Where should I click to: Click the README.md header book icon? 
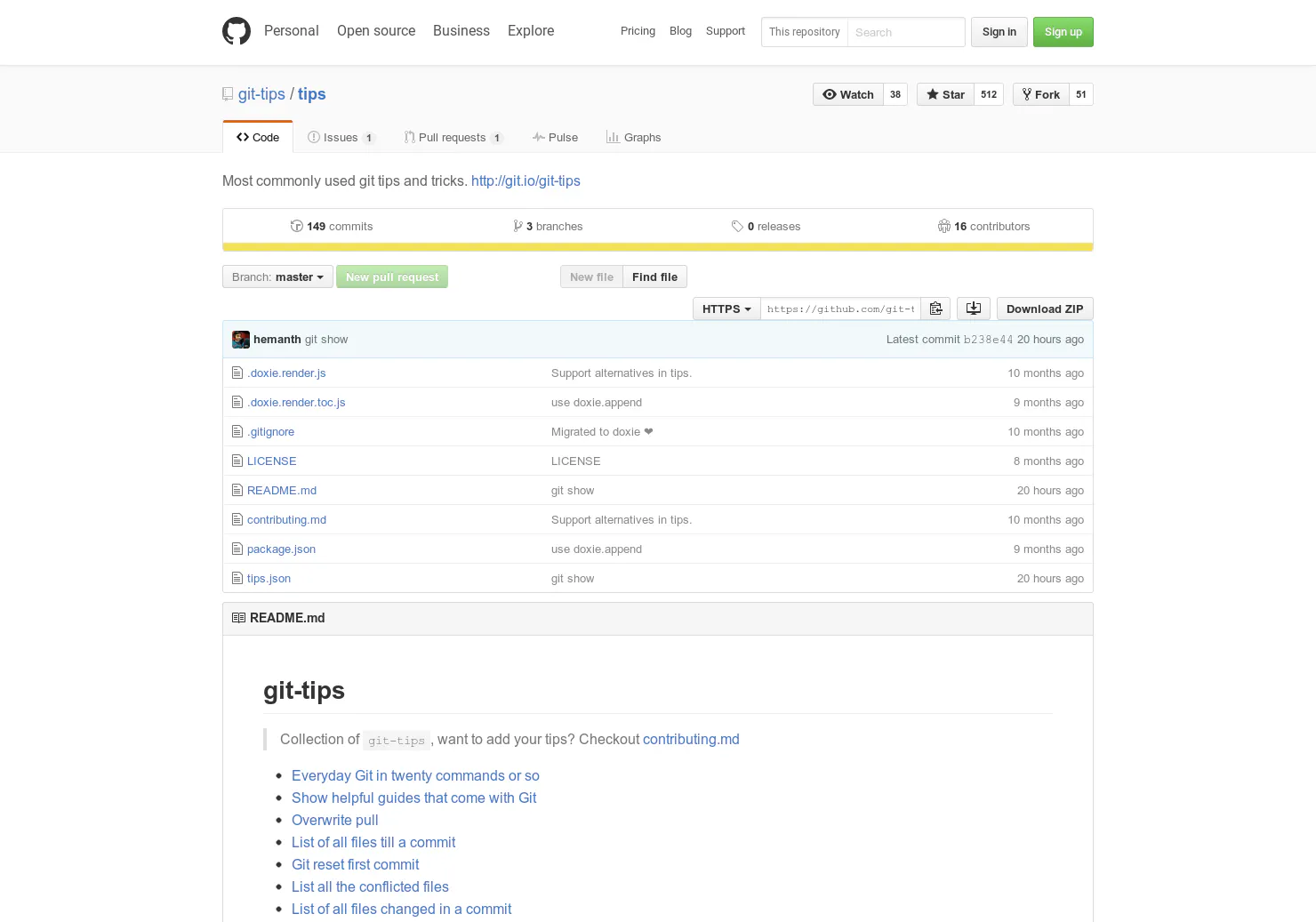click(238, 618)
